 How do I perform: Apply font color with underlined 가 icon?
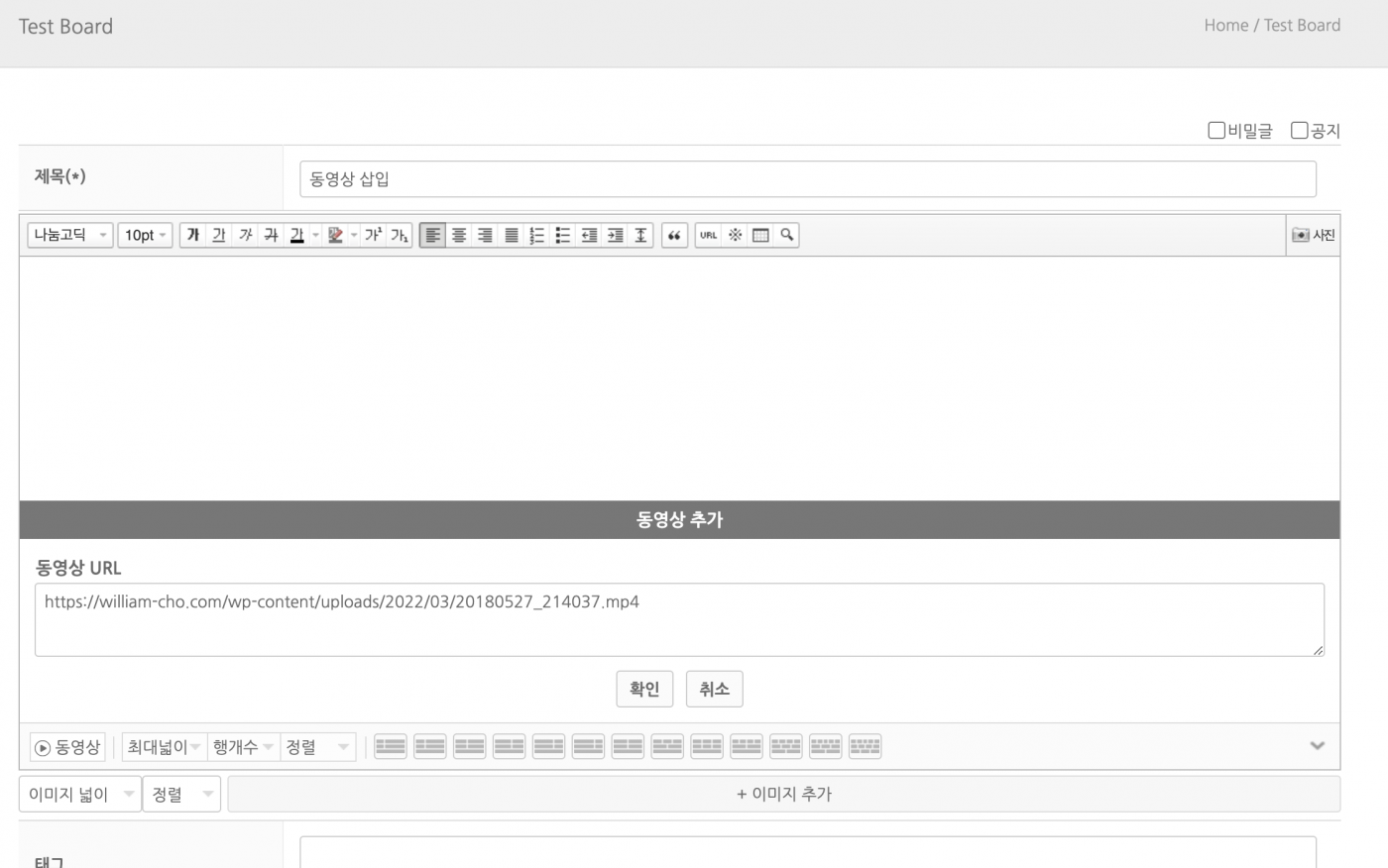click(296, 235)
